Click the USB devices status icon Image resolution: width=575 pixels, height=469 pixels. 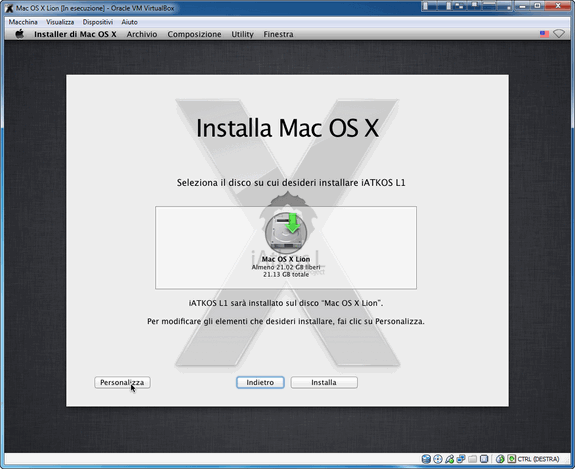[450, 459]
